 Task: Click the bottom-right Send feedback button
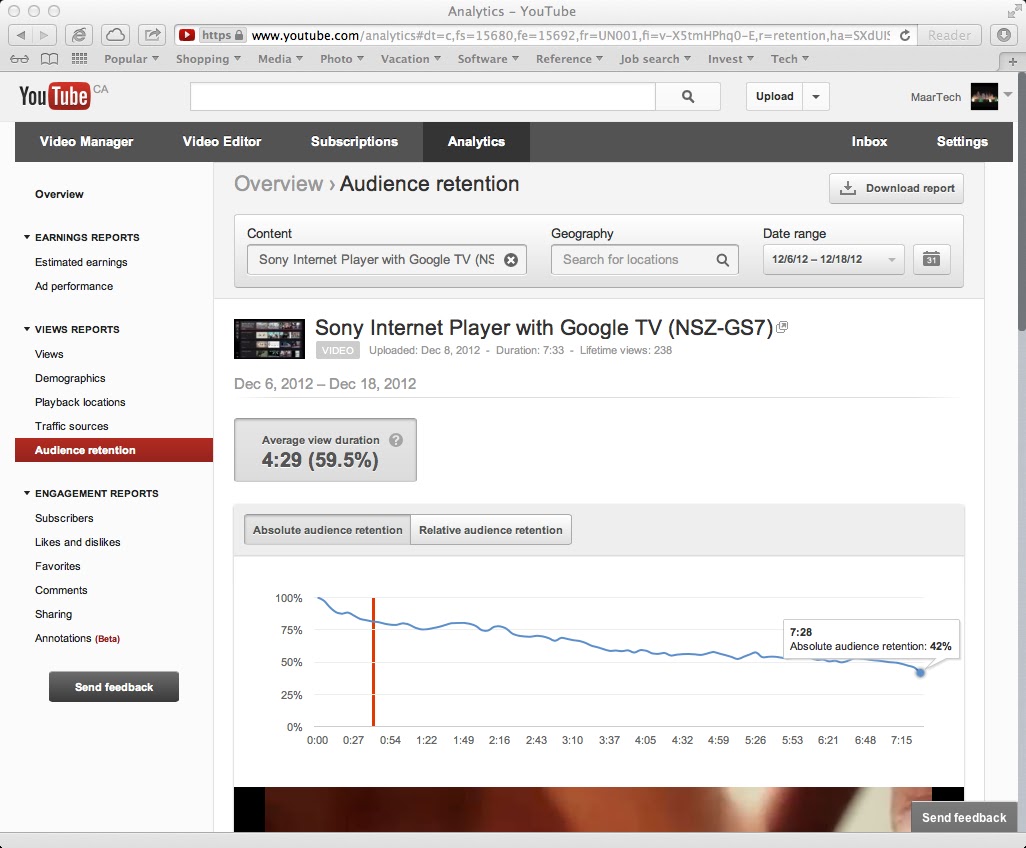pyautogui.click(x=964, y=817)
